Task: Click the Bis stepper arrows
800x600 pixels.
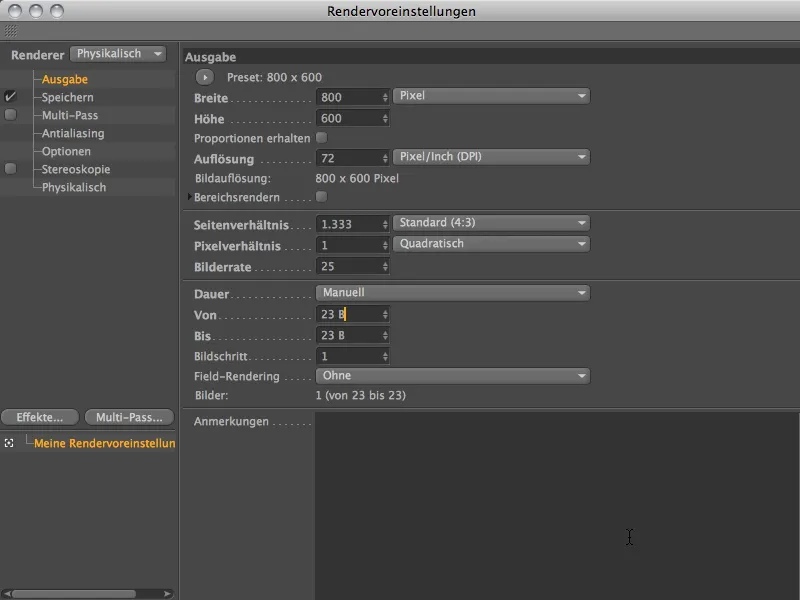Action: click(x=385, y=336)
